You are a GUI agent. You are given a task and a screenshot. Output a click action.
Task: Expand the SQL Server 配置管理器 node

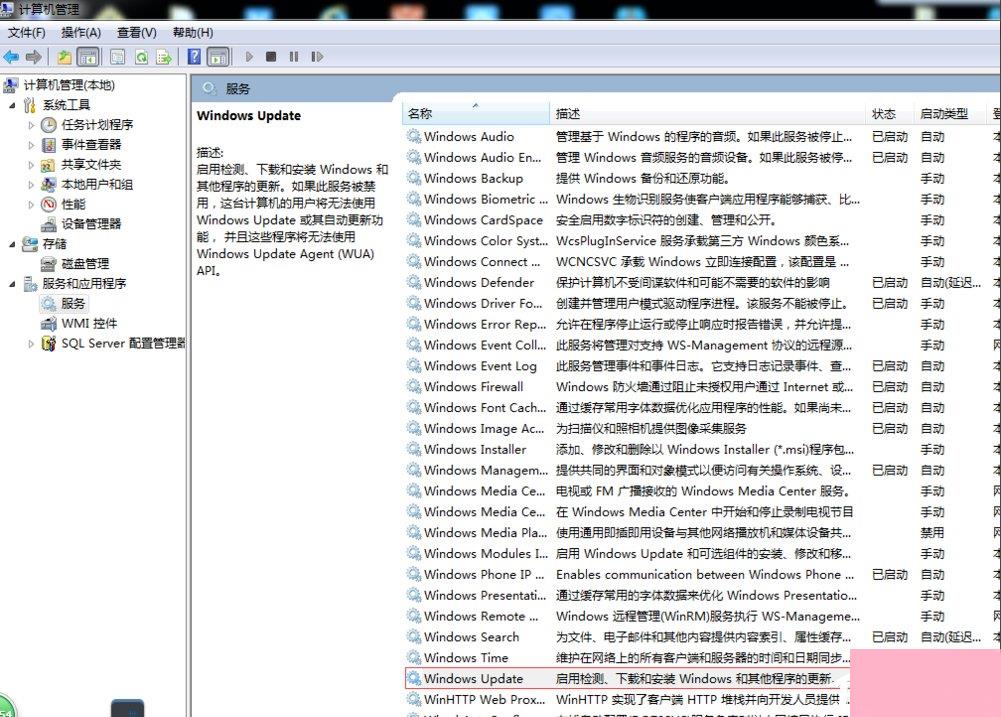(x=31, y=343)
